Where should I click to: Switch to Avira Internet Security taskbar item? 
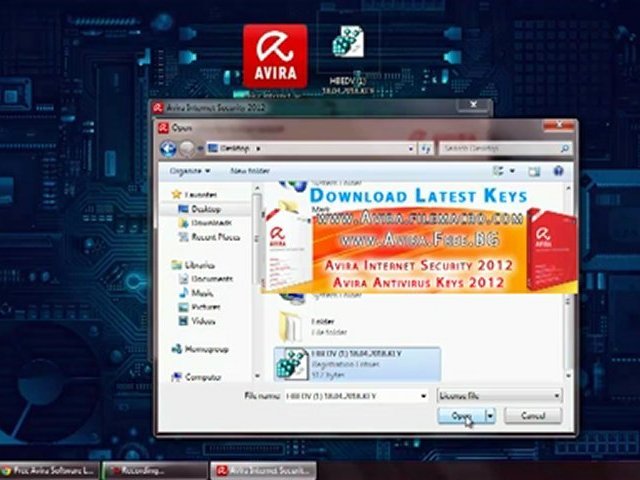[263, 471]
